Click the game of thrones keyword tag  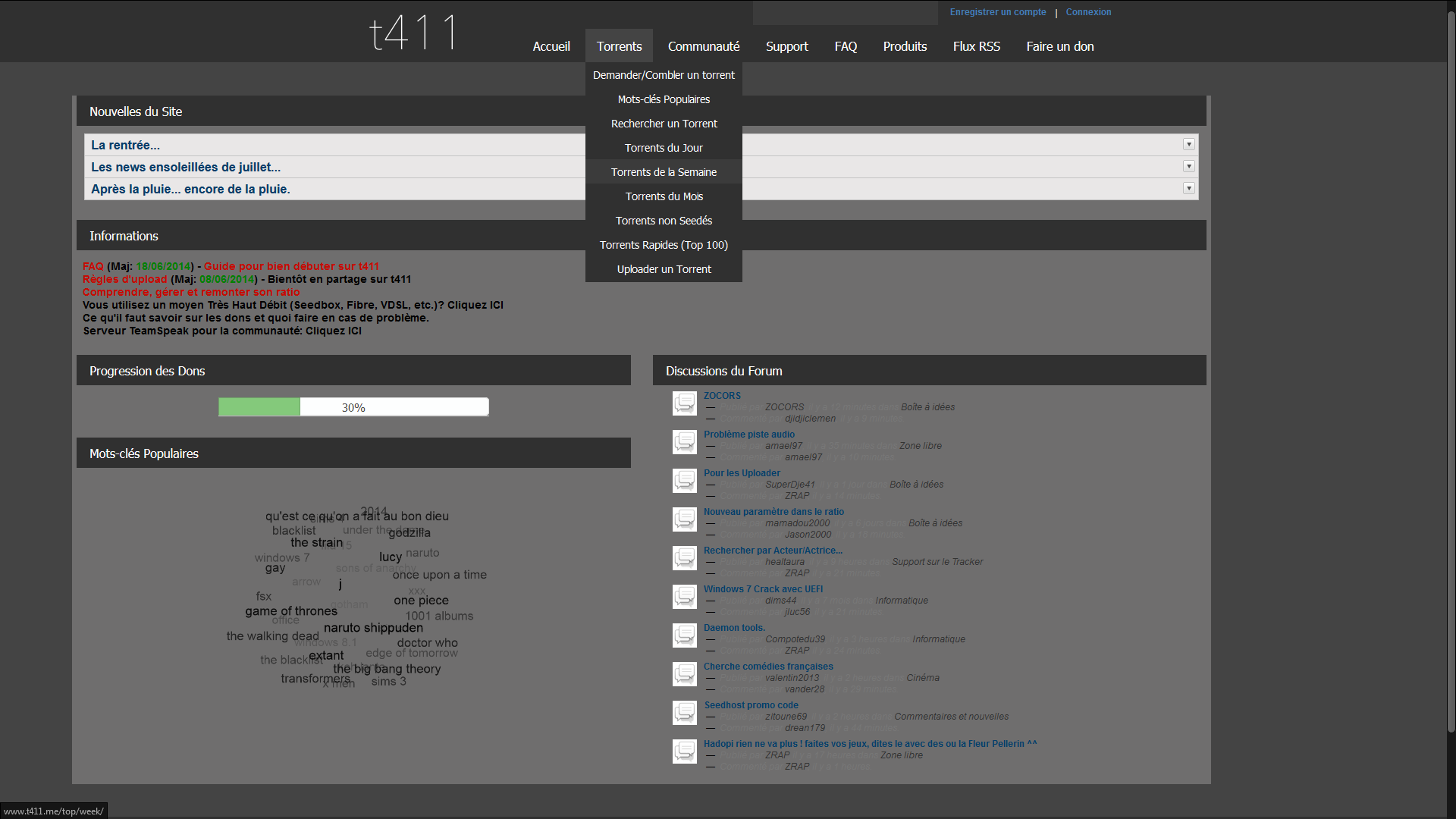click(x=291, y=611)
